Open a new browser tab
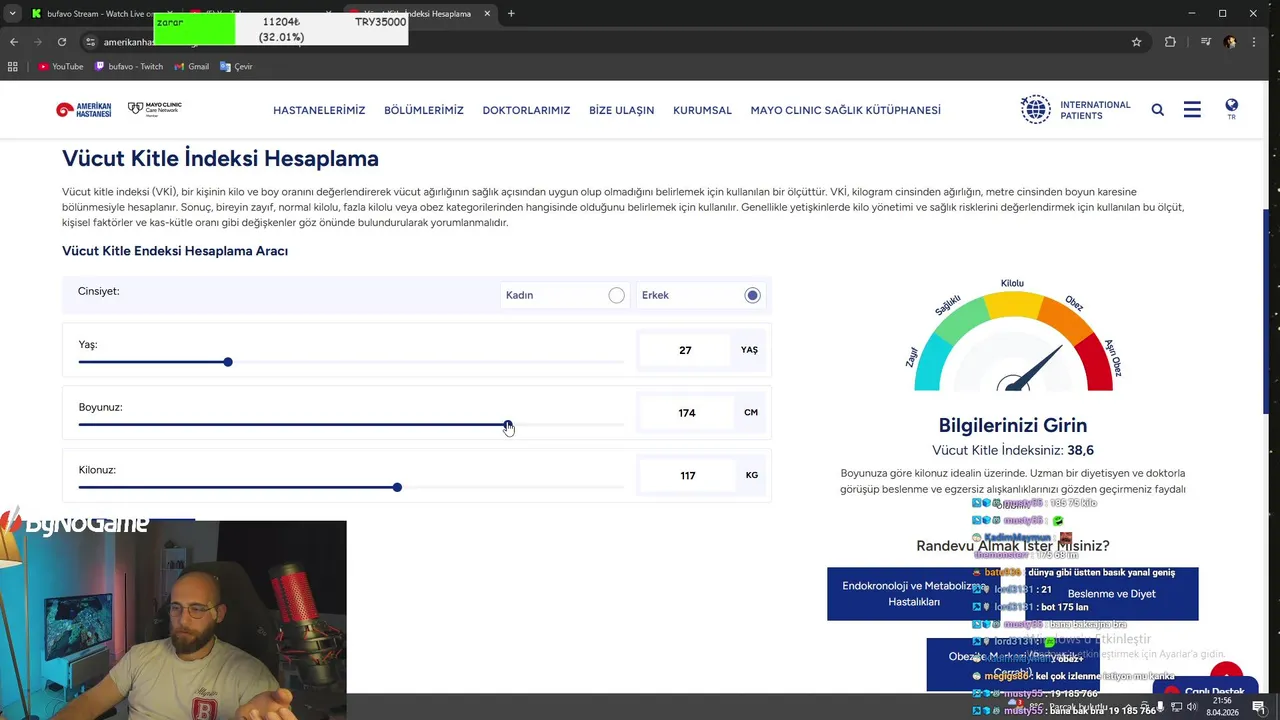 click(x=511, y=14)
